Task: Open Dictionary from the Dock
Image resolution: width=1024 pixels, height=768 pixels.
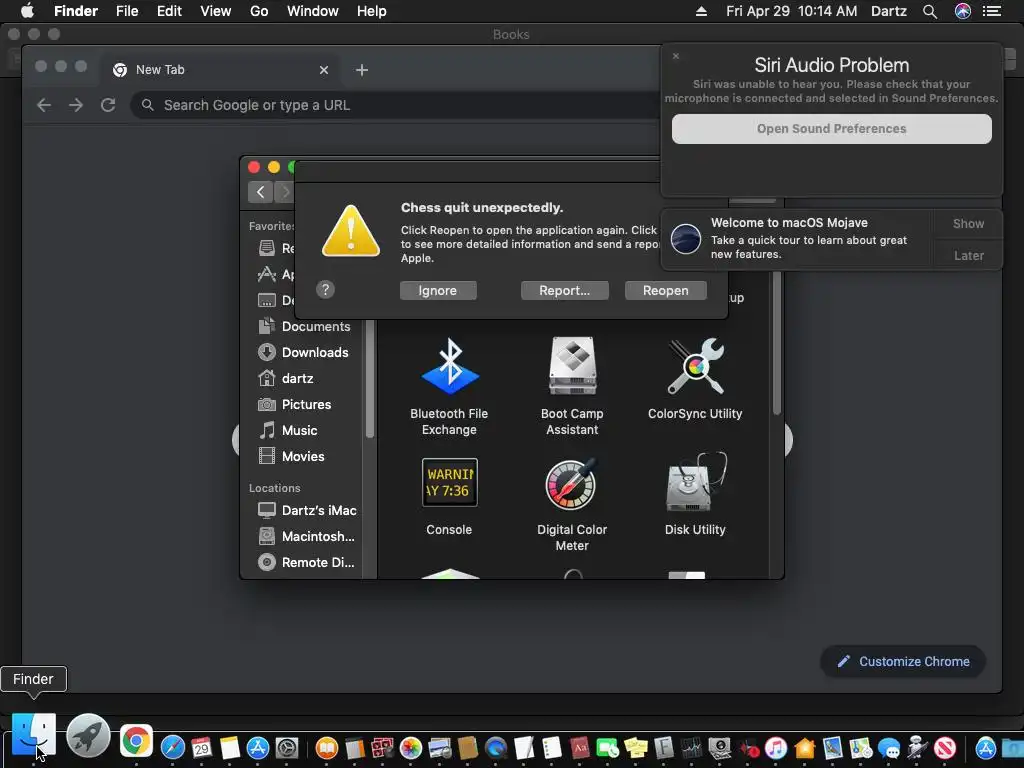Action: [579, 748]
